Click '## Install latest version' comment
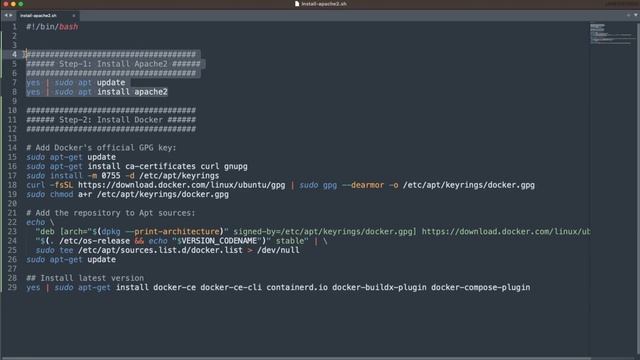The height and width of the screenshot is (360, 640). coord(85,278)
